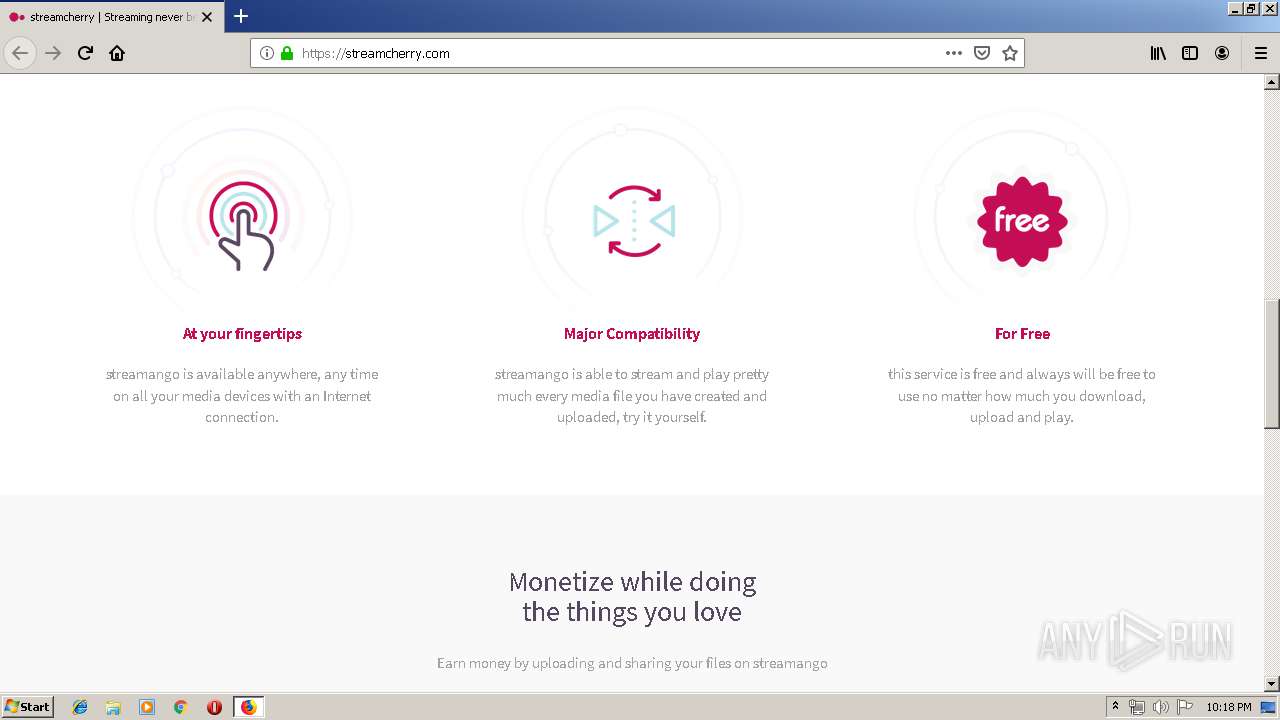Open the Windows Start menu

(28, 707)
